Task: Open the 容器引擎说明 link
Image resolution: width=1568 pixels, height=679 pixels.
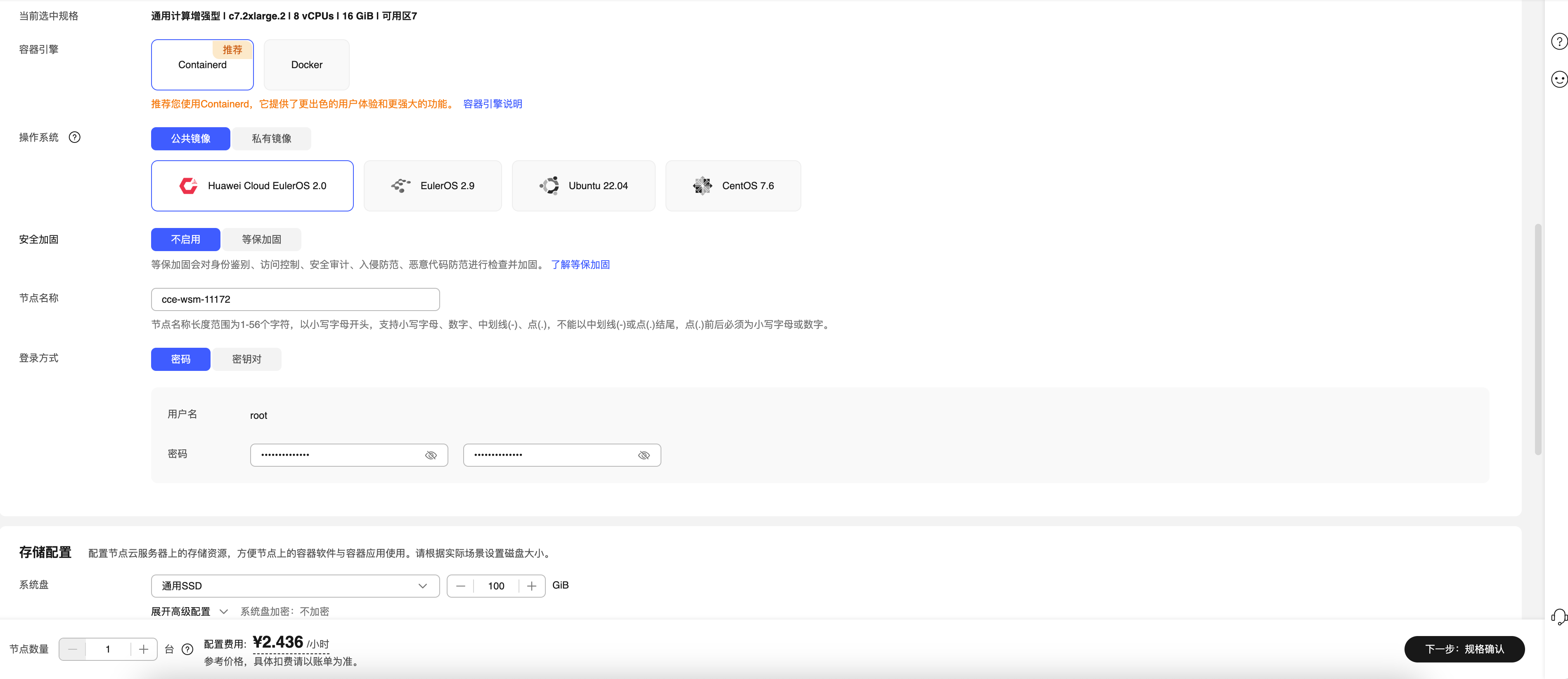Action: tap(493, 104)
